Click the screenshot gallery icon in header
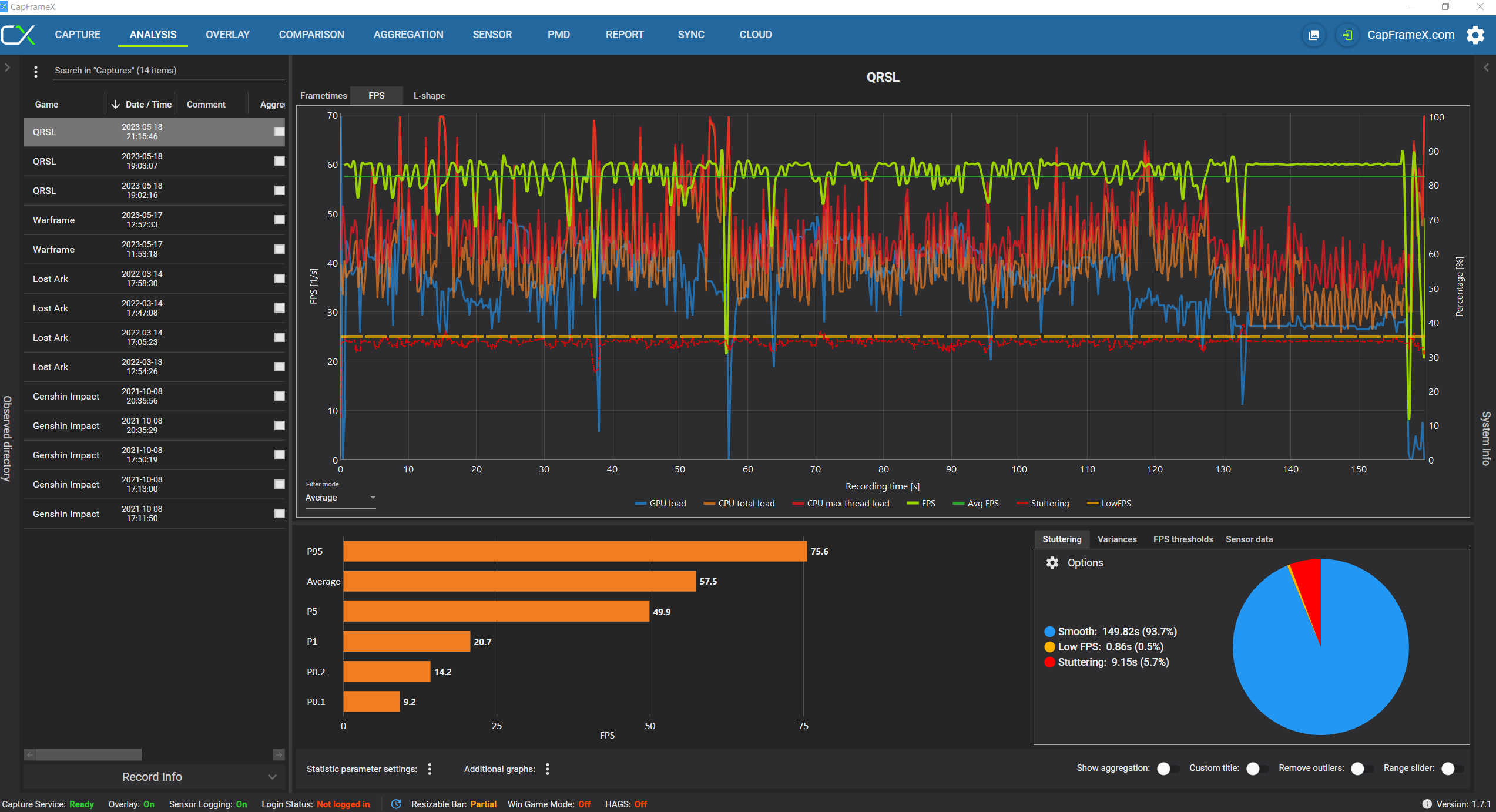1496x812 pixels. pos(1314,35)
